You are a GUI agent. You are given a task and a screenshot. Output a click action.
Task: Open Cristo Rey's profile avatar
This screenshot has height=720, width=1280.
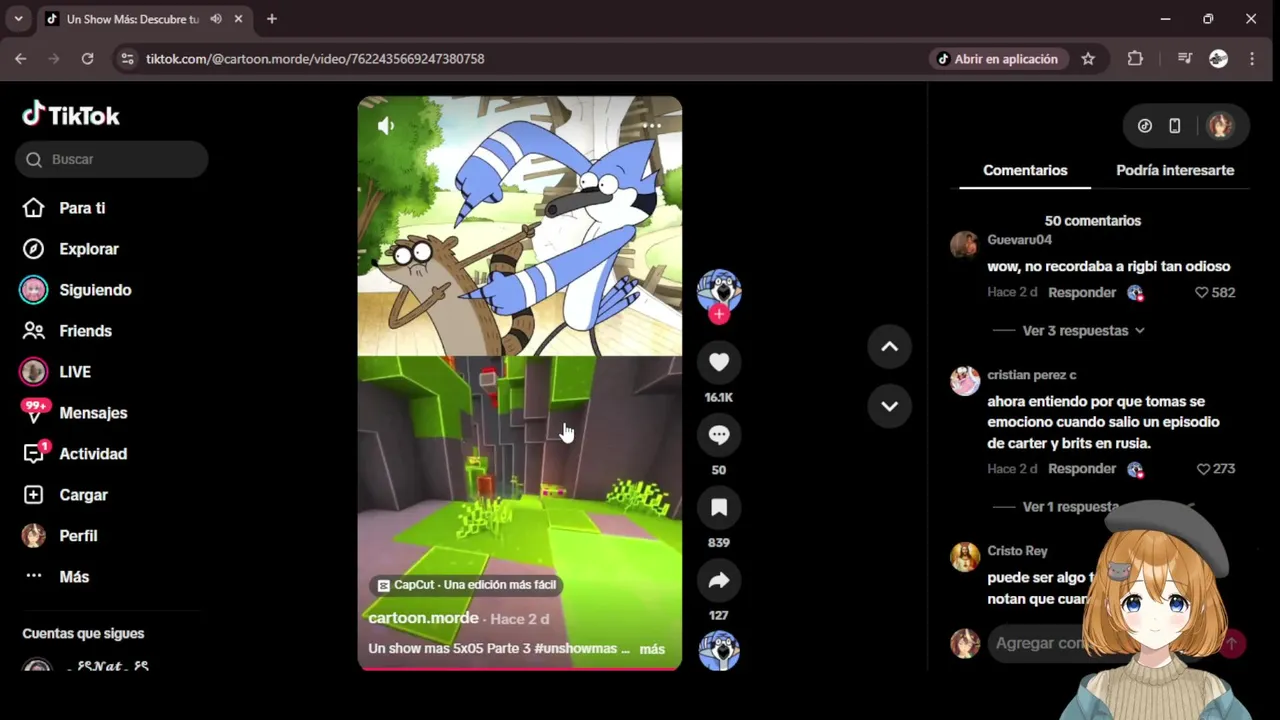click(964, 557)
